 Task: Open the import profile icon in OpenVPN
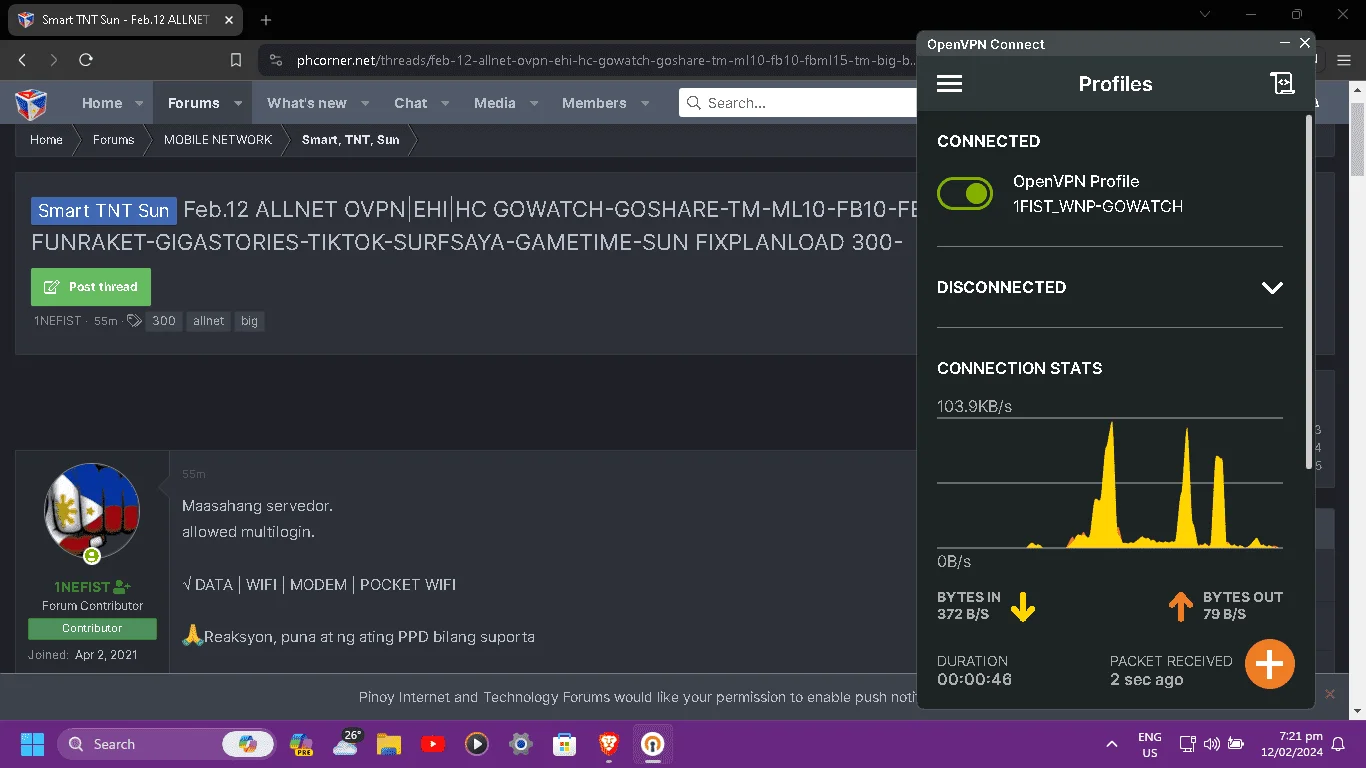click(1282, 84)
